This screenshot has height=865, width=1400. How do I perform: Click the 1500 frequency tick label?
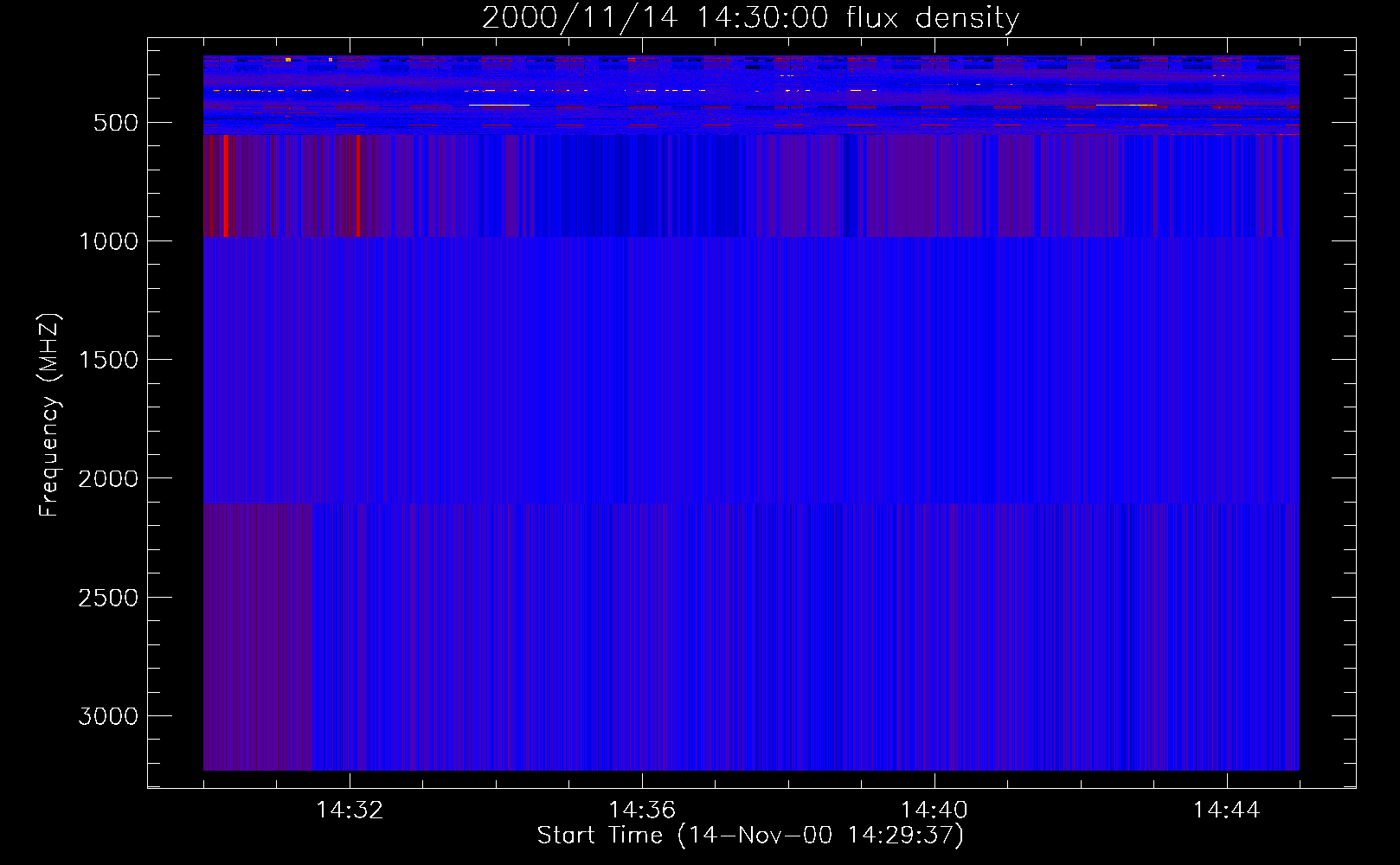(x=108, y=360)
